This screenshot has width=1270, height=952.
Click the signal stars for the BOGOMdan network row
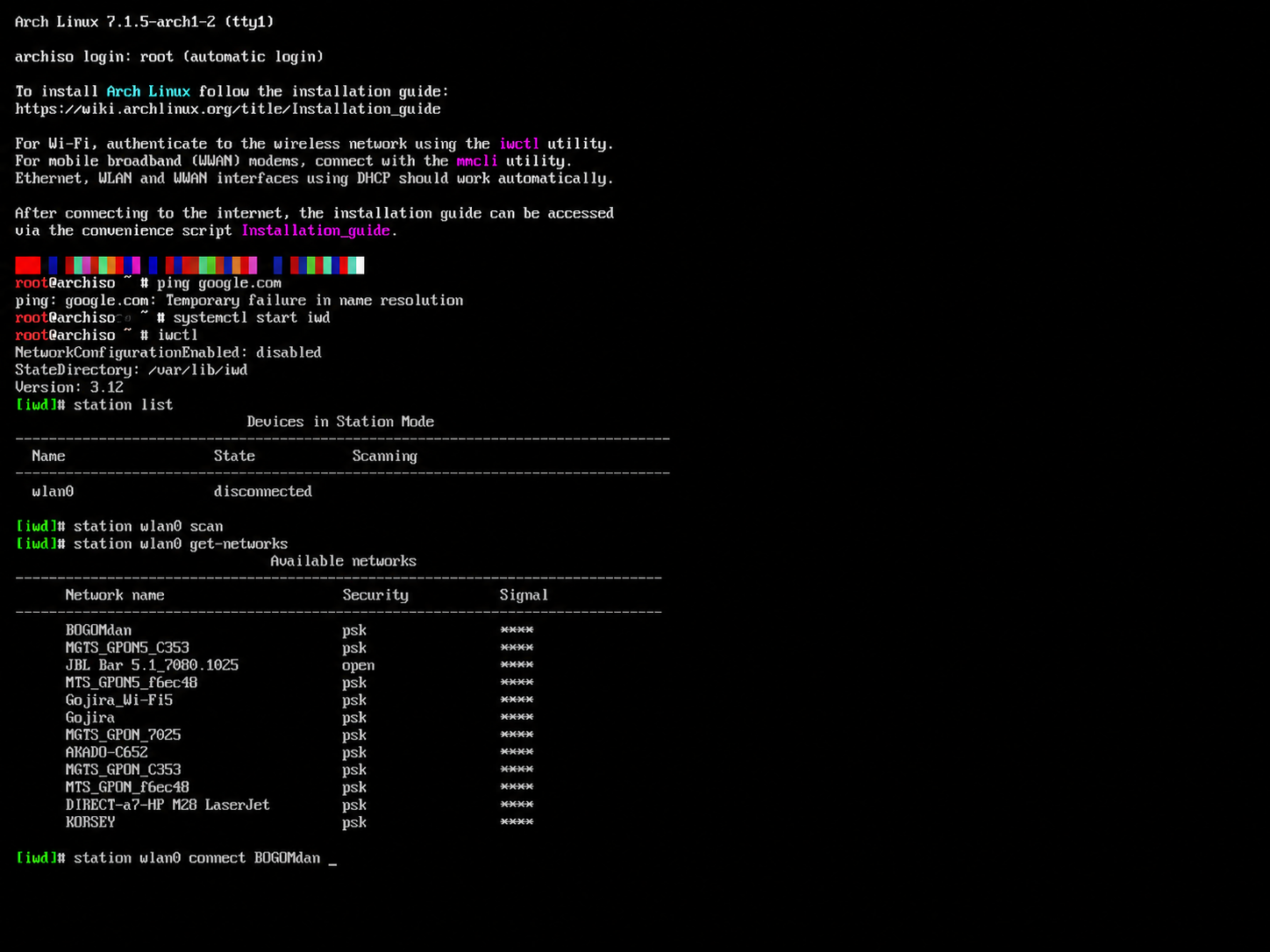(517, 629)
